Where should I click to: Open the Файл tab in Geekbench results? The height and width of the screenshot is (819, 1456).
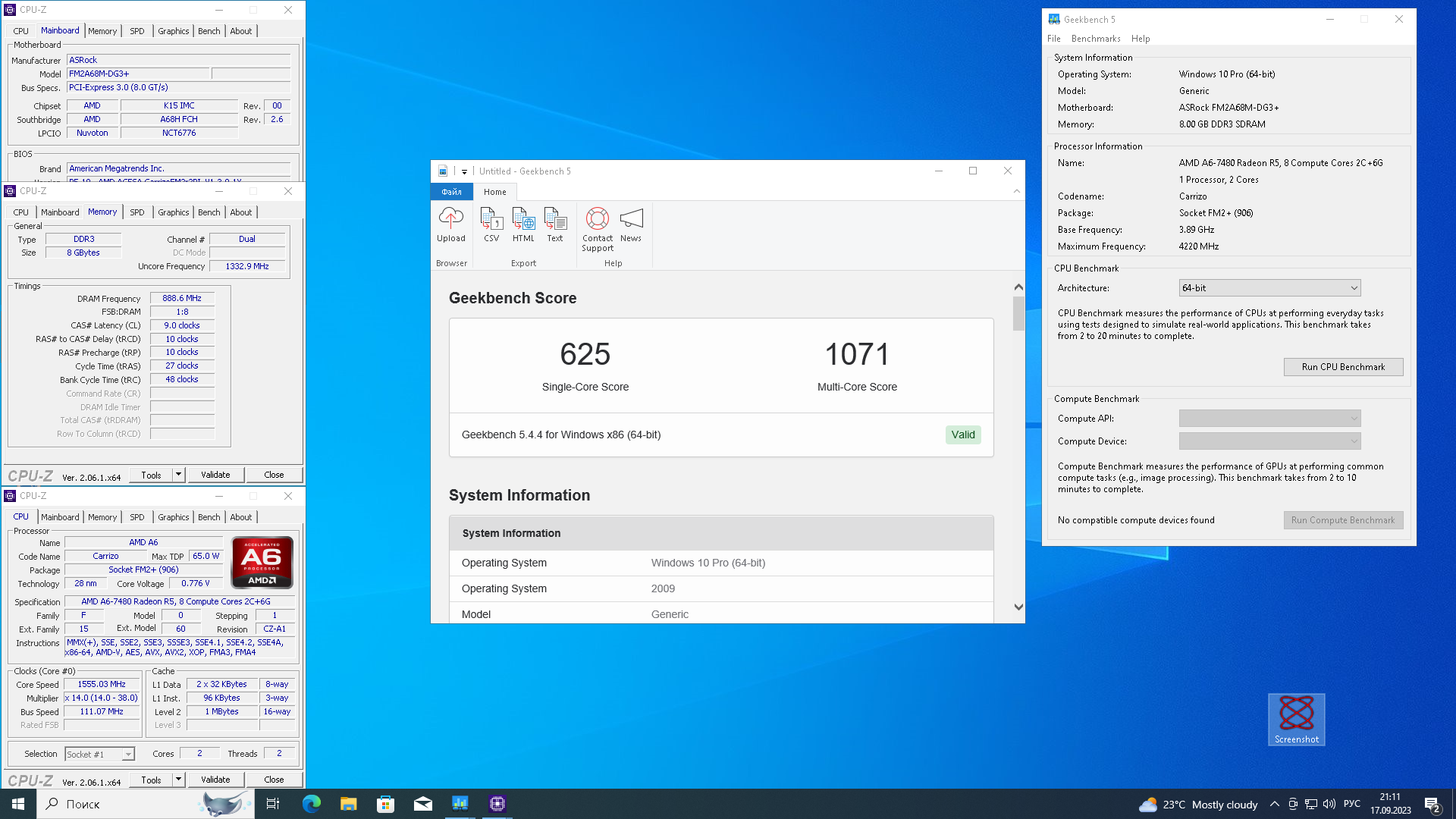click(452, 192)
